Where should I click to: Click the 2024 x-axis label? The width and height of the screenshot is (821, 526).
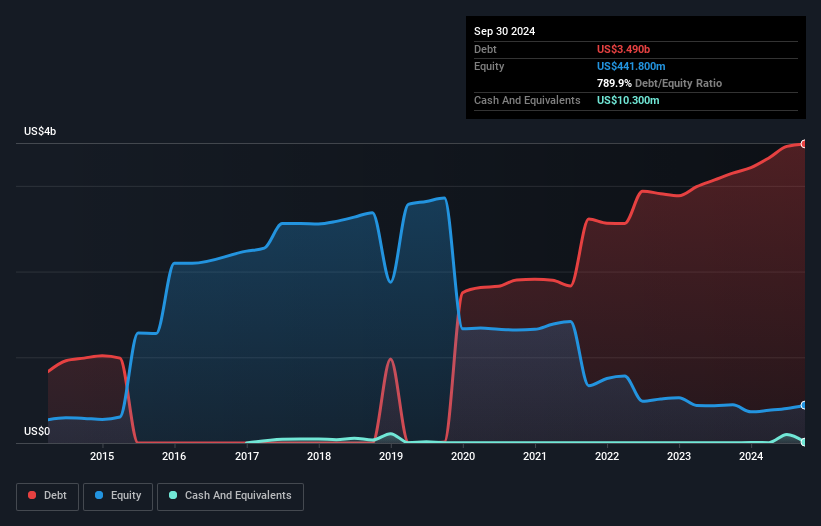pyautogui.click(x=751, y=456)
